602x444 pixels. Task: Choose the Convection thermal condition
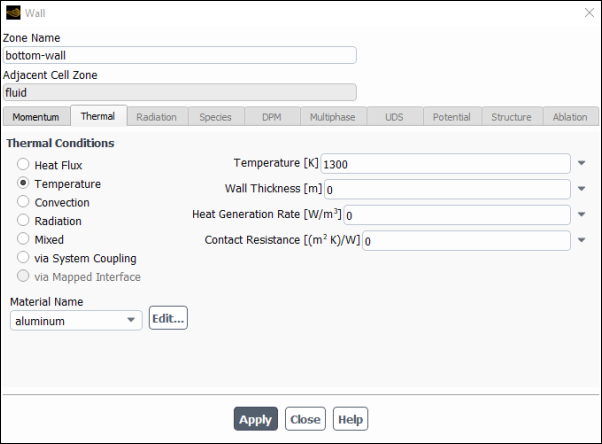point(23,202)
